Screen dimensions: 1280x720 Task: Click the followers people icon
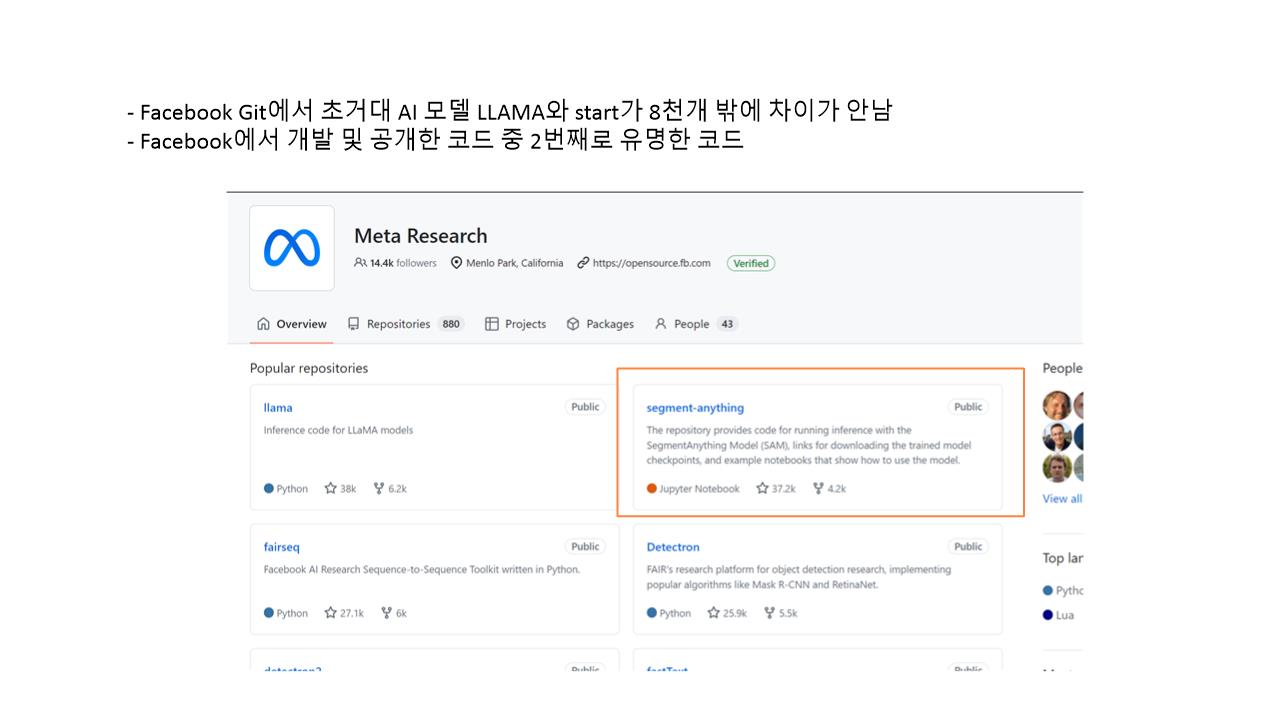pos(360,263)
